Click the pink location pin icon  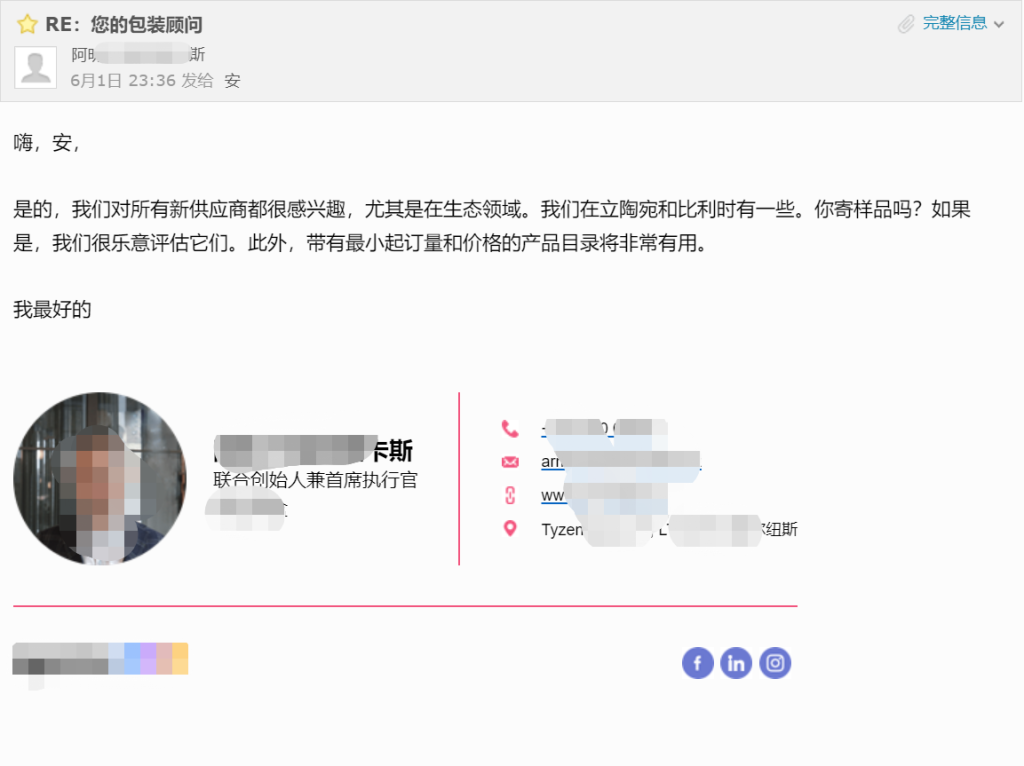pos(510,528)
